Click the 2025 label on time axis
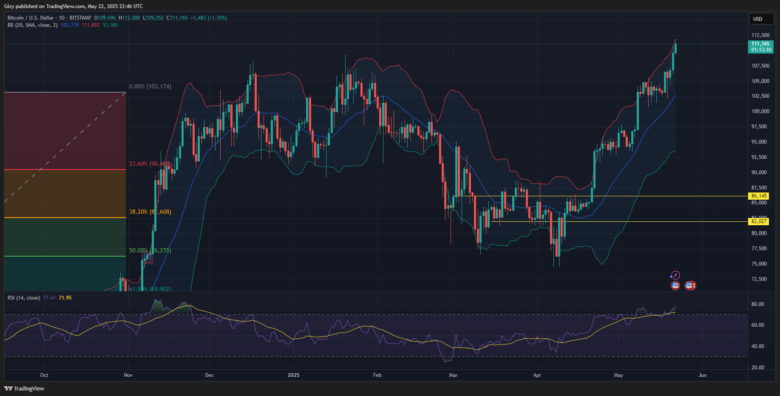The height and width of the screenshot is (396, 780). pos(294,374)
